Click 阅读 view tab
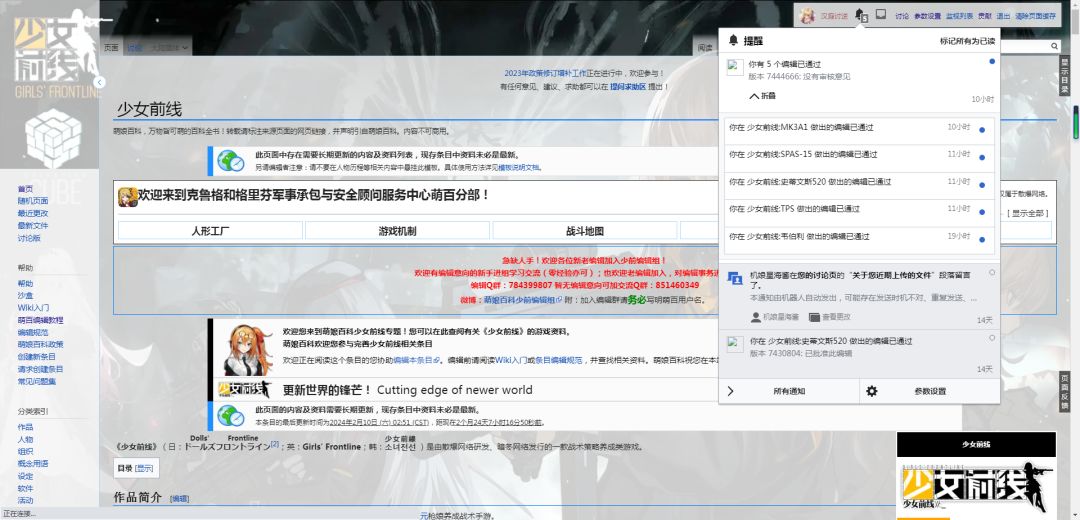 [x=705, y=48]
